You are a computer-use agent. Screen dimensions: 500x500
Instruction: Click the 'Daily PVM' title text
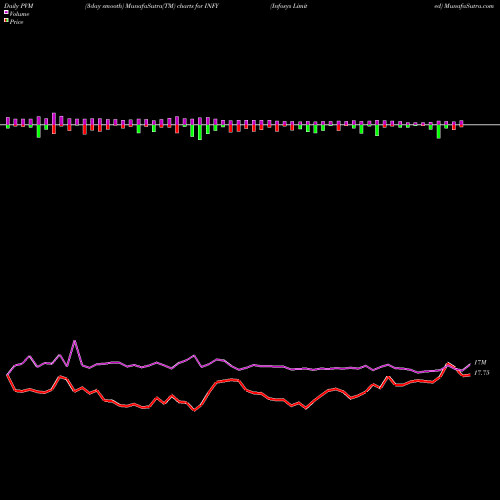point(19,6)
